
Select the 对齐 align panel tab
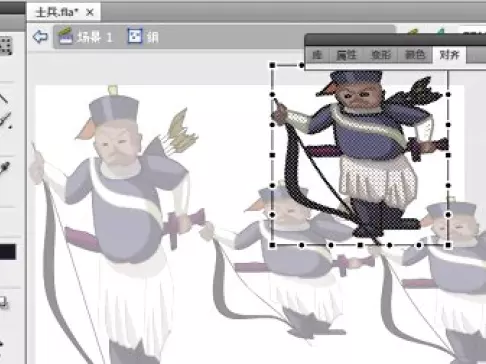[x=449, y=55]
